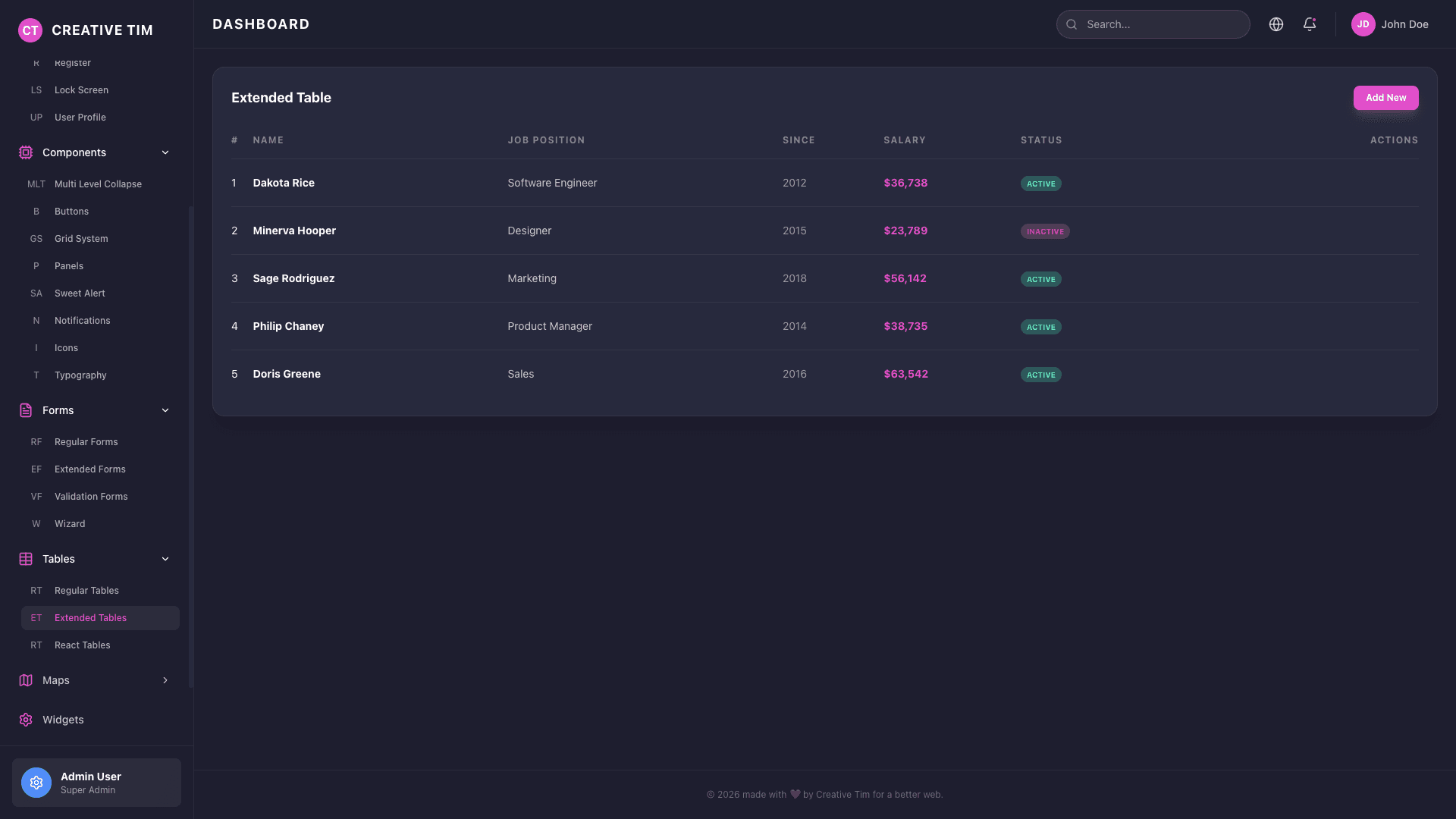Toggle Minerva Hooper's INACTIVE status badge
Viewport: 1456px width, 819px height.
click(1045, 231)
